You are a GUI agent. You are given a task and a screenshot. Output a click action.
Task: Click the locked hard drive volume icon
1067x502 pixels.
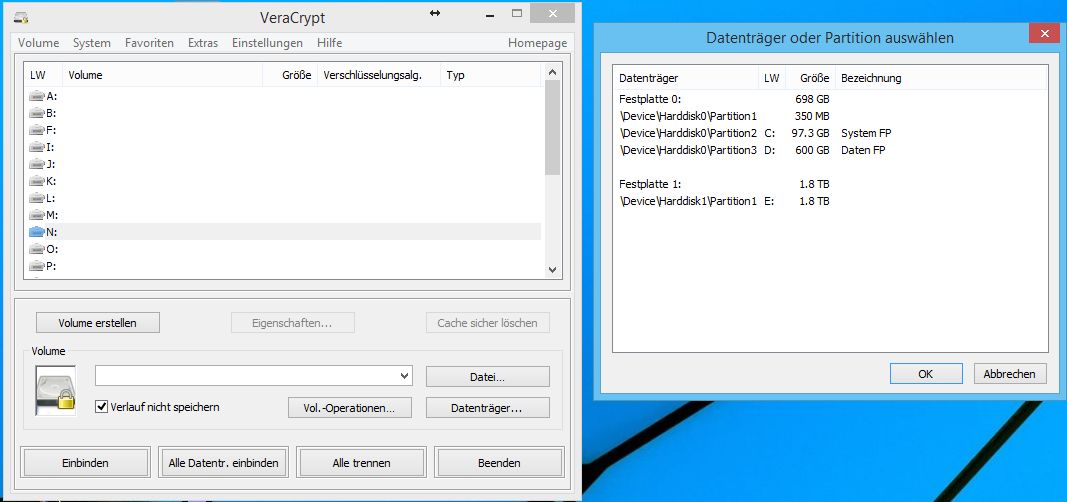point(55,390)
